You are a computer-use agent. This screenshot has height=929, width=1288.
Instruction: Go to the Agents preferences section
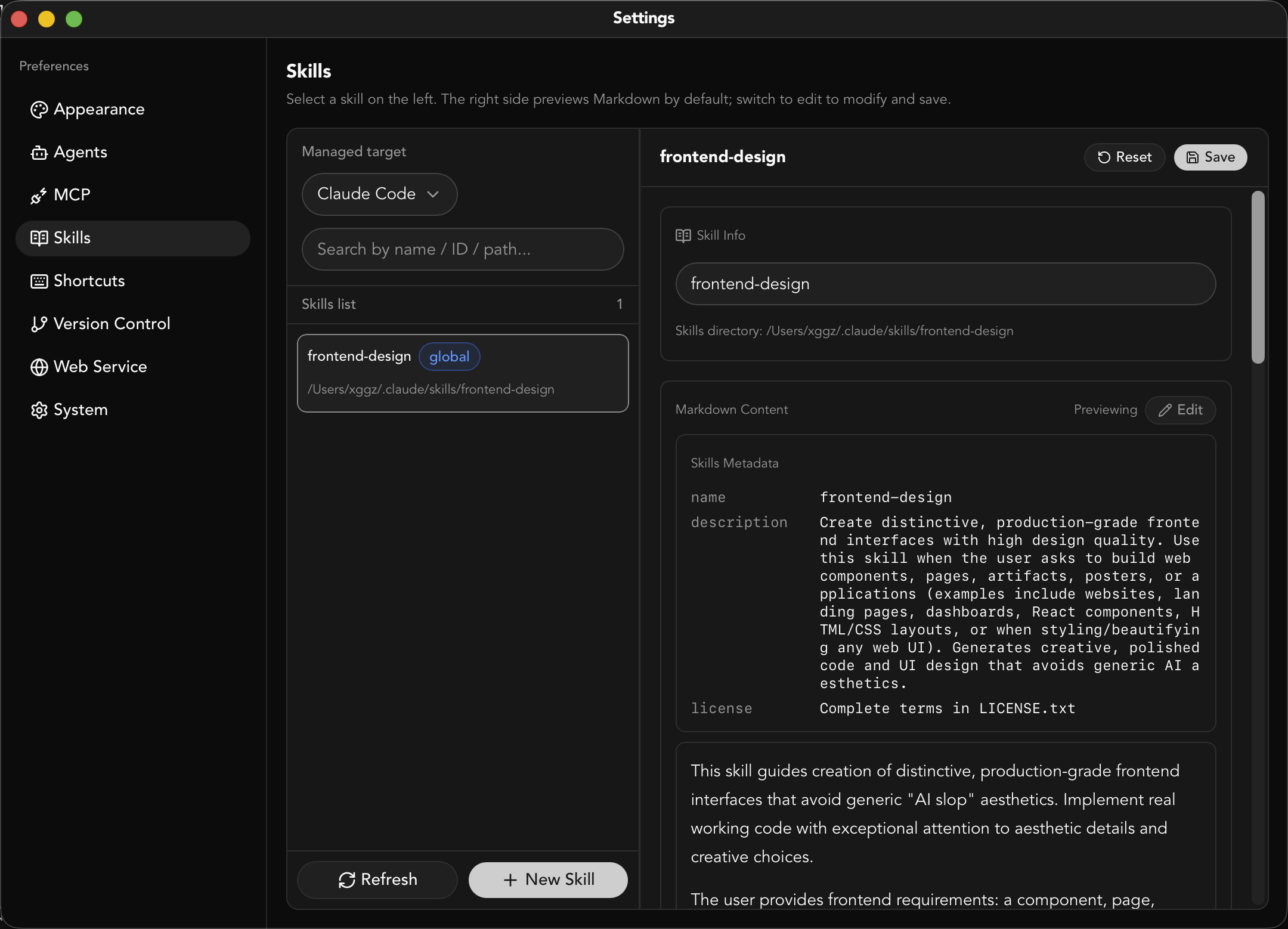80,153
